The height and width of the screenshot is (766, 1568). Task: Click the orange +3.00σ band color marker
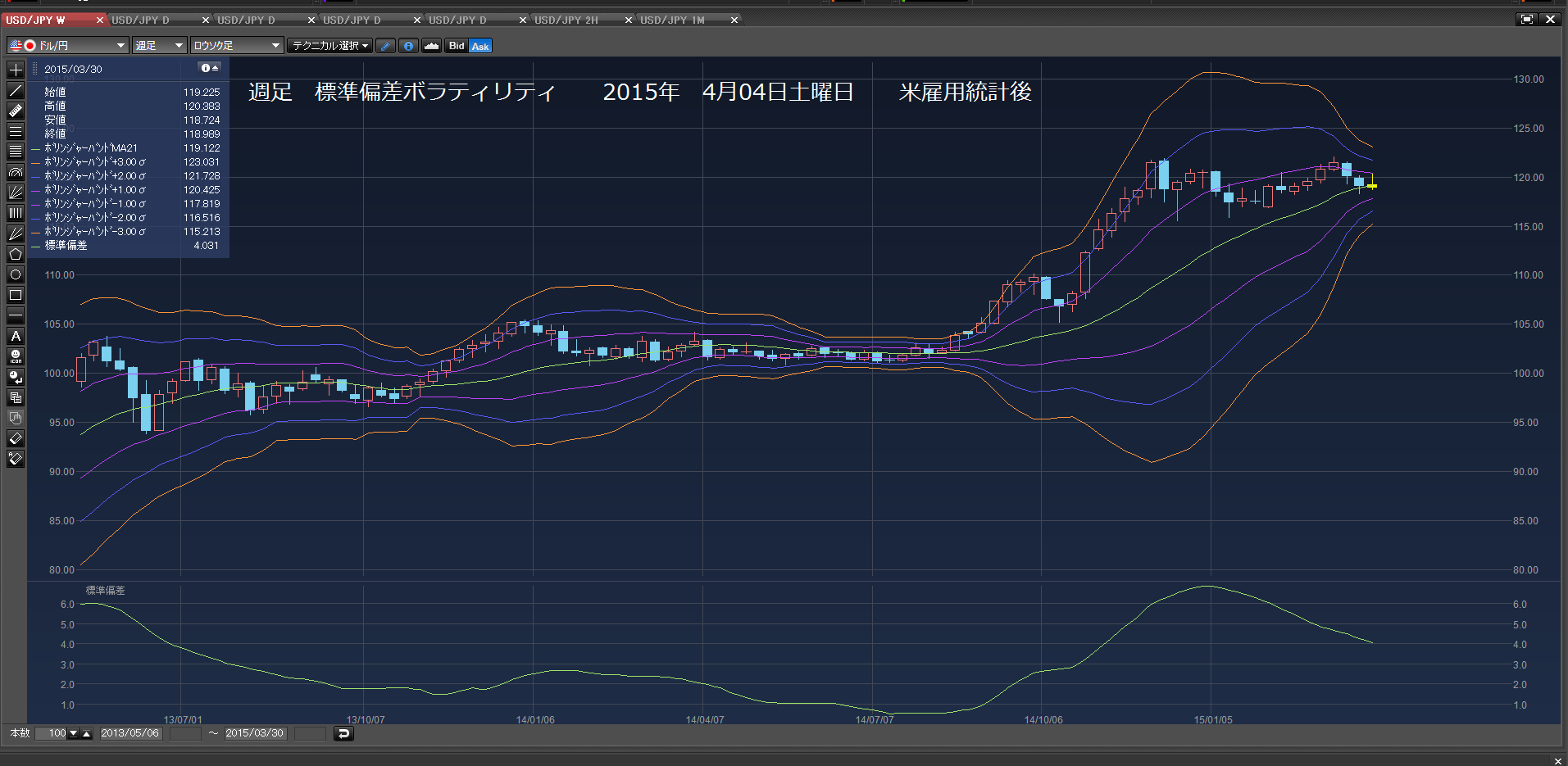[35, 162]
